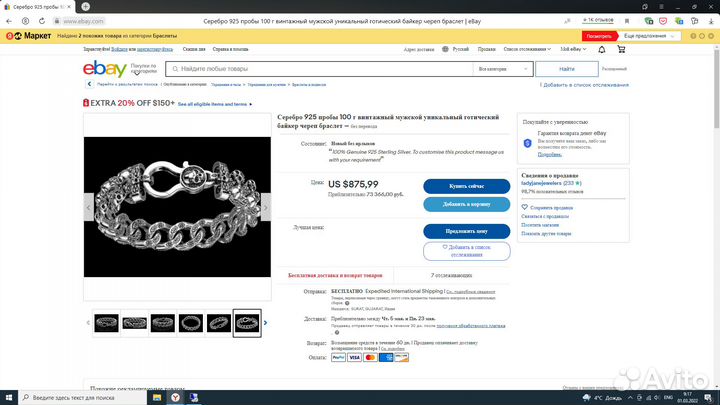Add item via 'Добавить в список отслеживания'

tap(466, 251)
